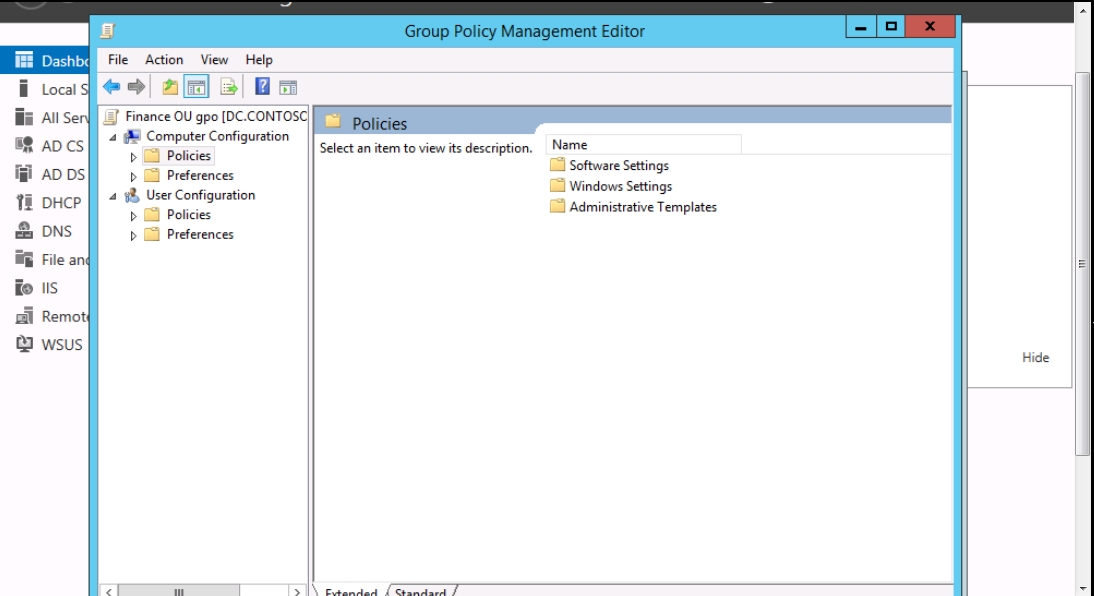Toggle the Show/Hide Action Pane toolbar icon
Viewport: 1094px width, 596px height.
pyautogui.click(x=288, y=87)
